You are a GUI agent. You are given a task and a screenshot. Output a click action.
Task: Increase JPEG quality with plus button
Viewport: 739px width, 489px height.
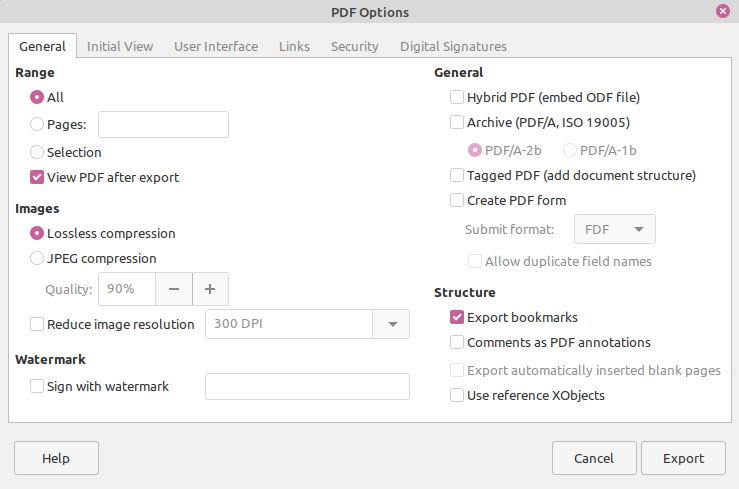pyautogui.click(x=210, y=289)
